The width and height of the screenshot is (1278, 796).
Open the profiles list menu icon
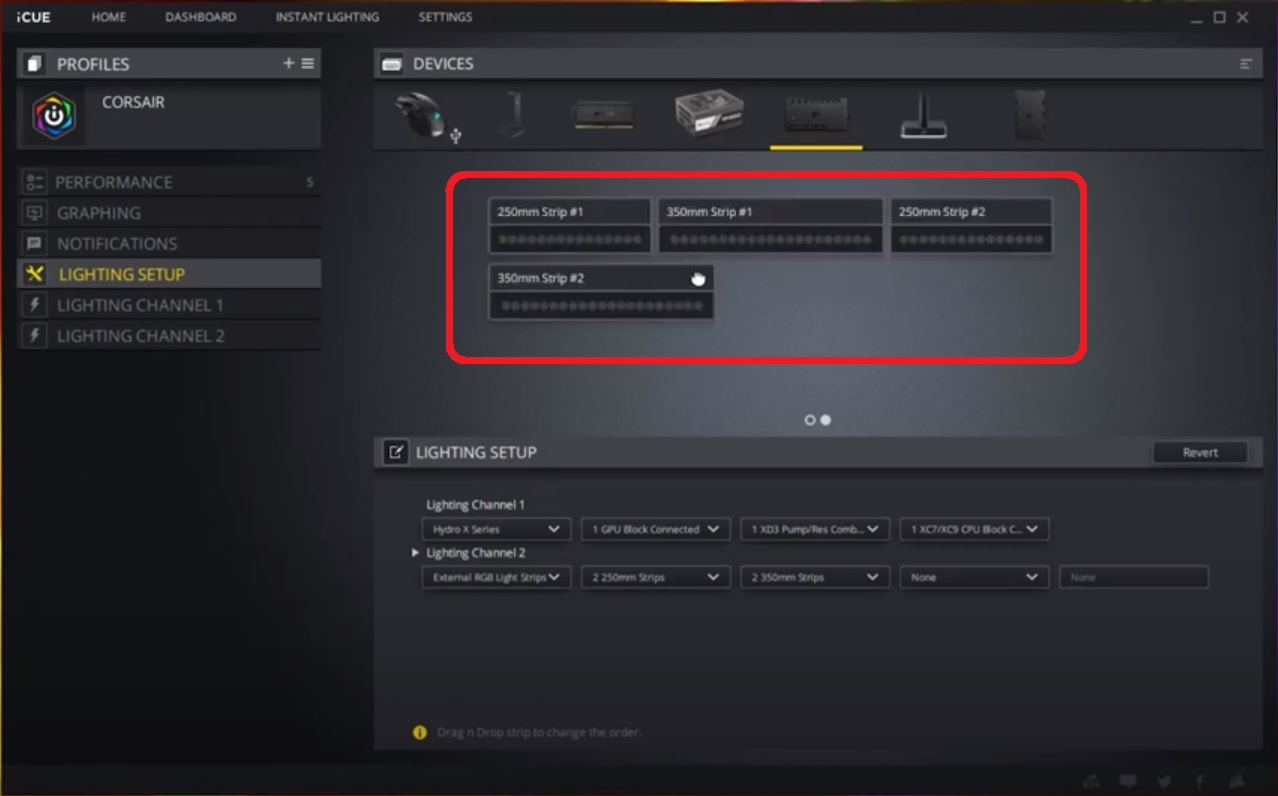pyautogui.click(x=308, y=63)
